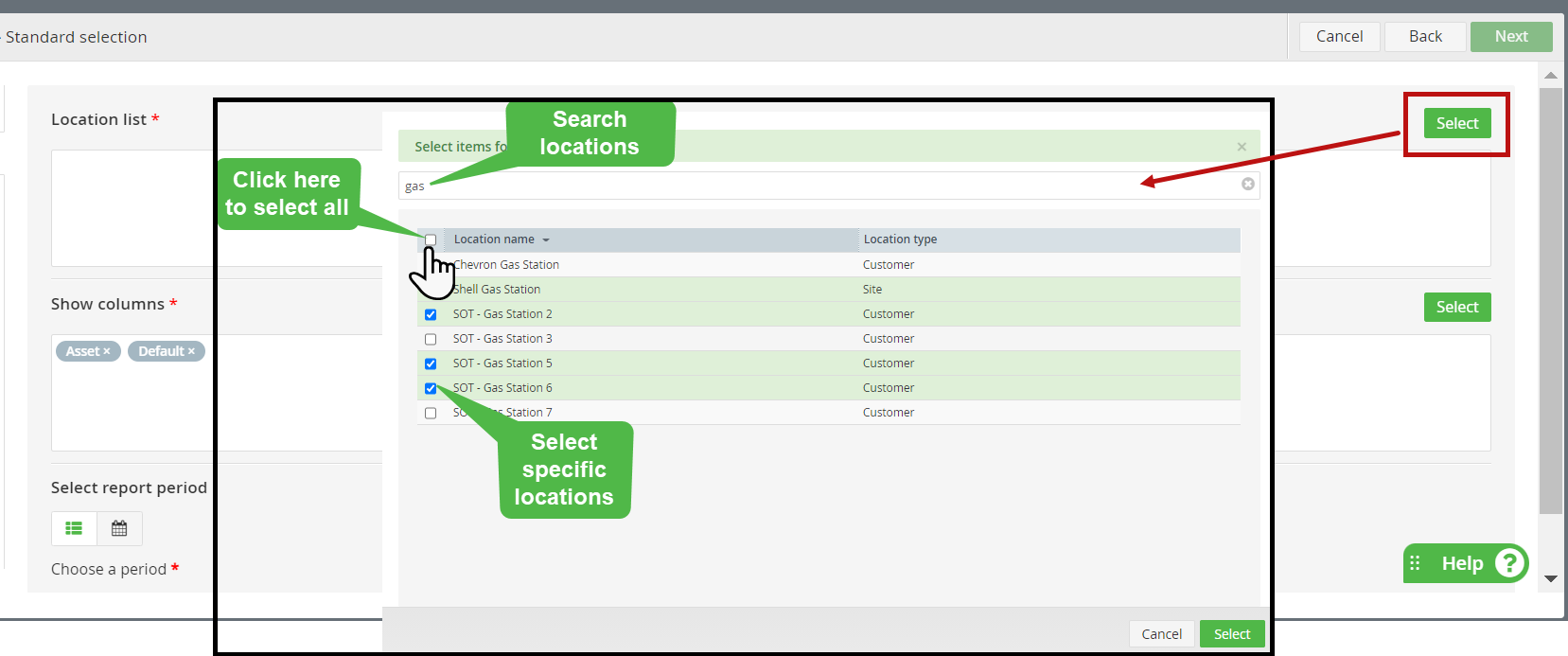Click Customer type for Gas Station 7
The width and height of the screenshot is (1568, 656).
click(x=889, y=413)
